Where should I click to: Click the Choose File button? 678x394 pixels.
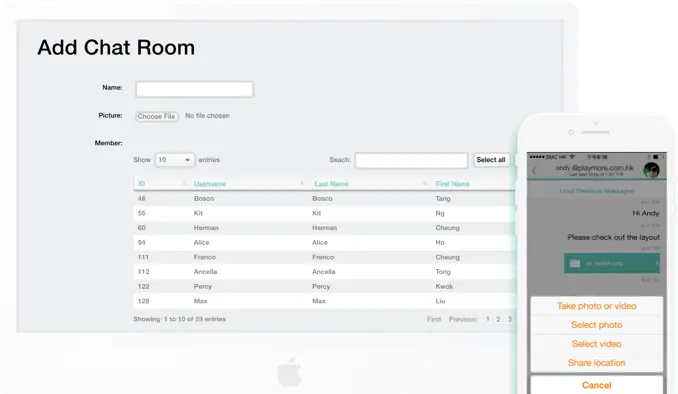click(x=157, y=116)
